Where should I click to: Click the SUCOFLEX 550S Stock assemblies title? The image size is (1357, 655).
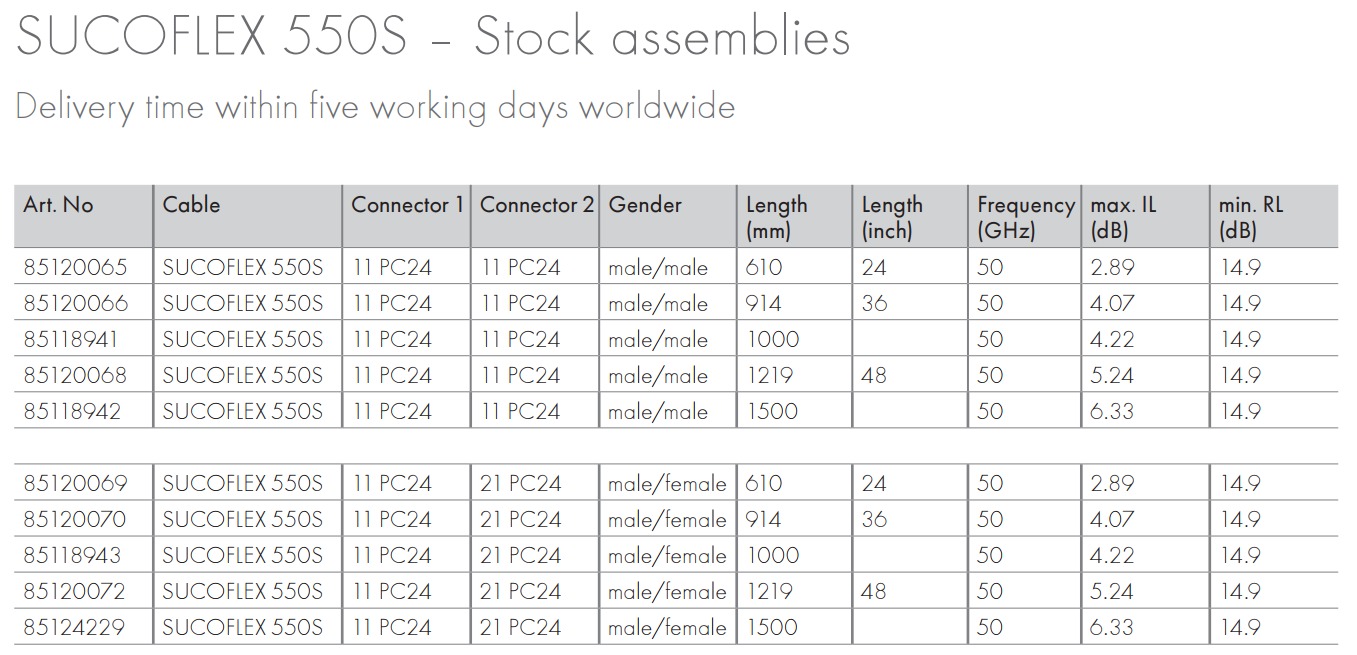(433, 38)
